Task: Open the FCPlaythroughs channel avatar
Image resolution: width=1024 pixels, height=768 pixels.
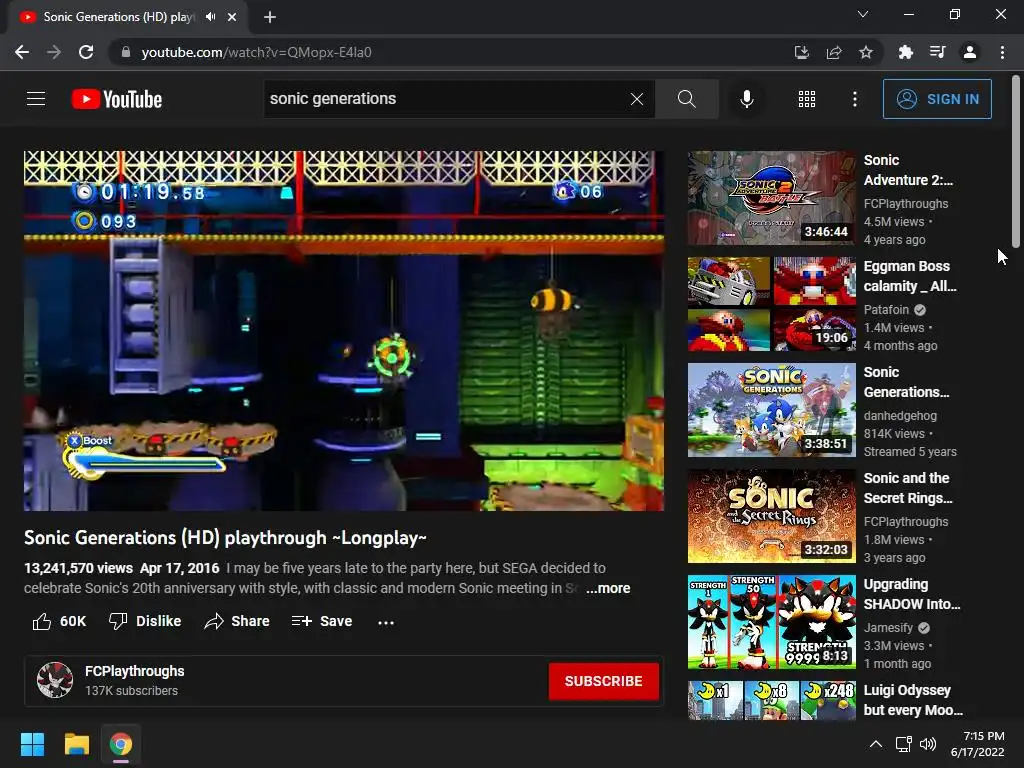Action: [x=55, y=680]
